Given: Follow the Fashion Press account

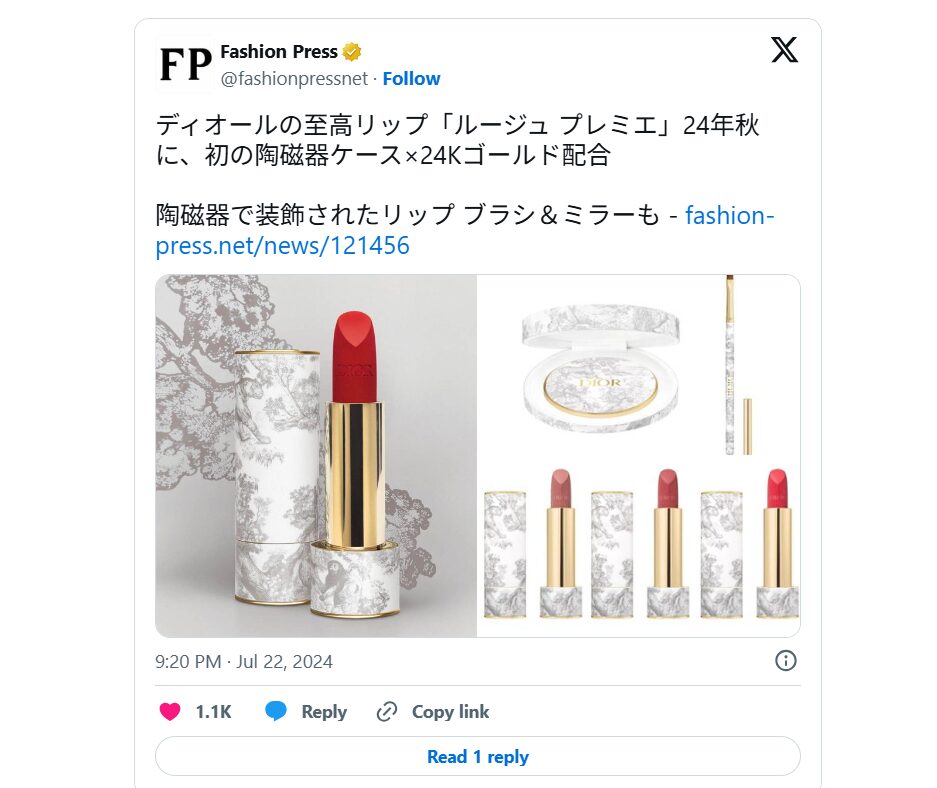Looking at the screenshot, I should tap(411, 78).
